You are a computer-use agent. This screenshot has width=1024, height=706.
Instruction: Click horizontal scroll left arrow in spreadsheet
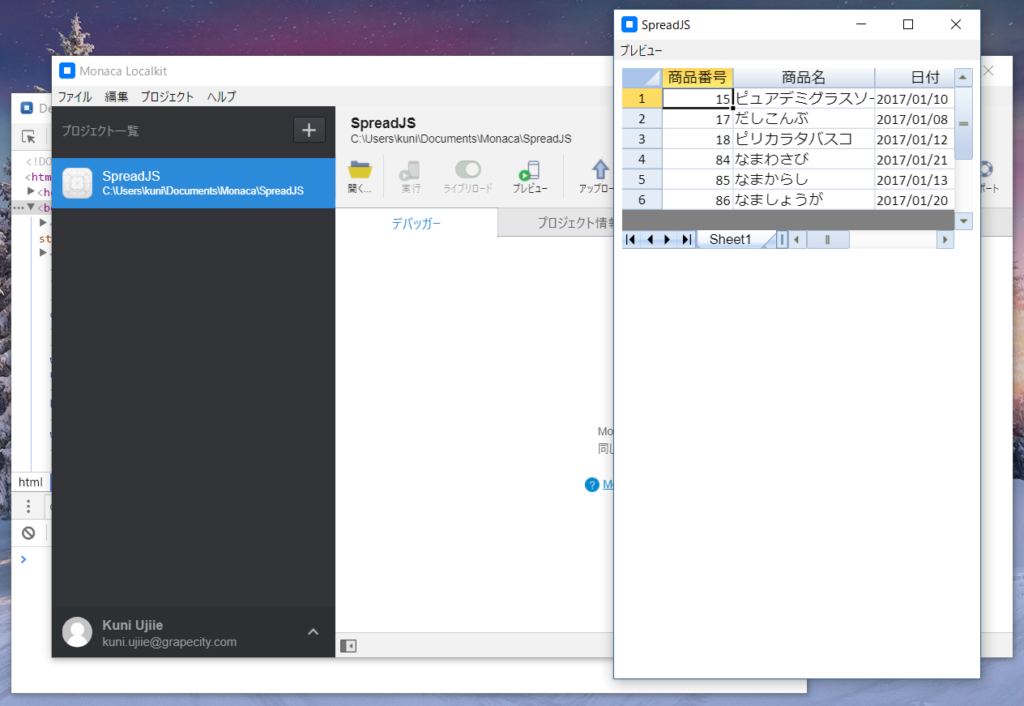click(796, 240)
